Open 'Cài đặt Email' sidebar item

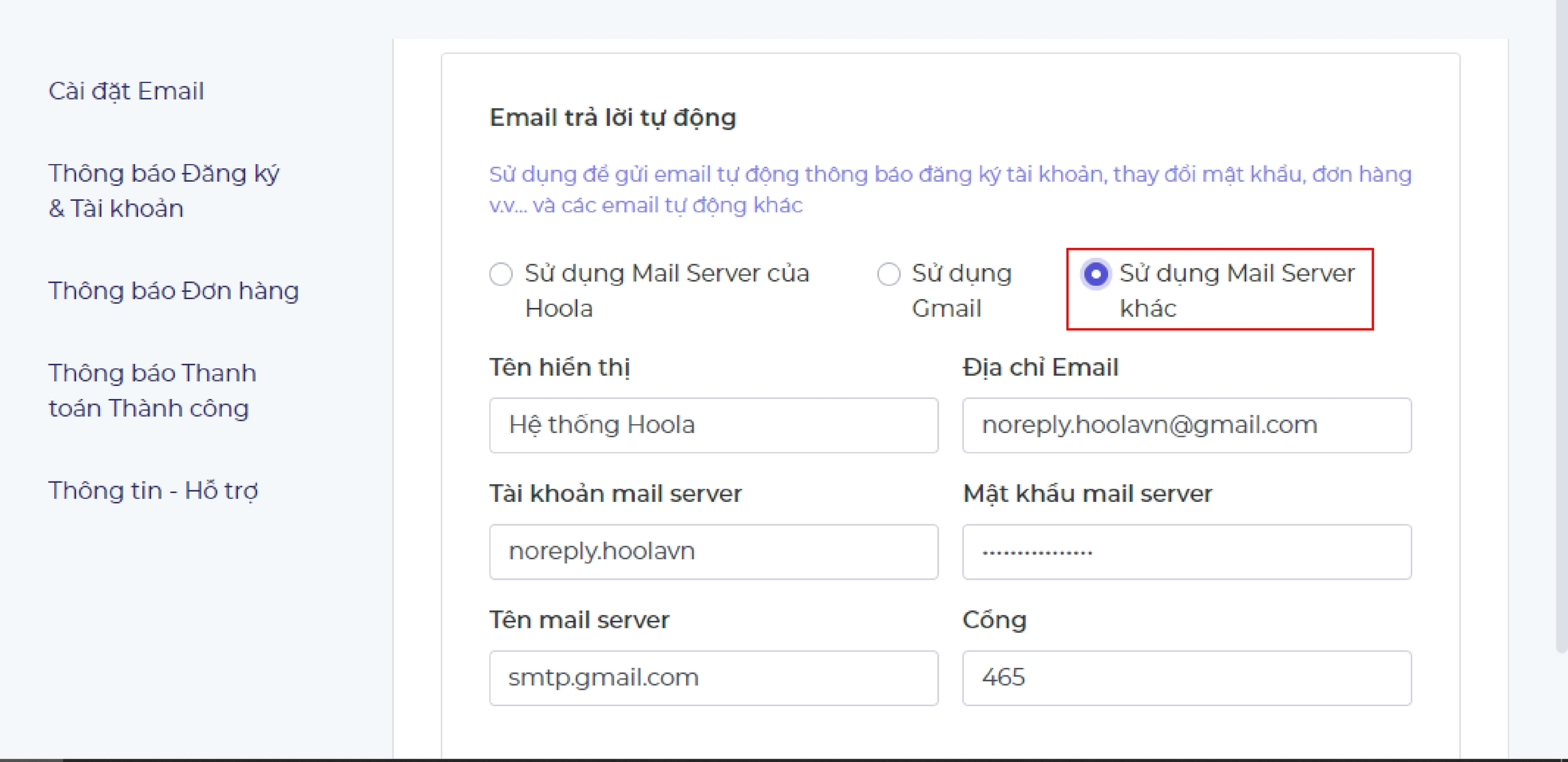(x=126, y=91)
